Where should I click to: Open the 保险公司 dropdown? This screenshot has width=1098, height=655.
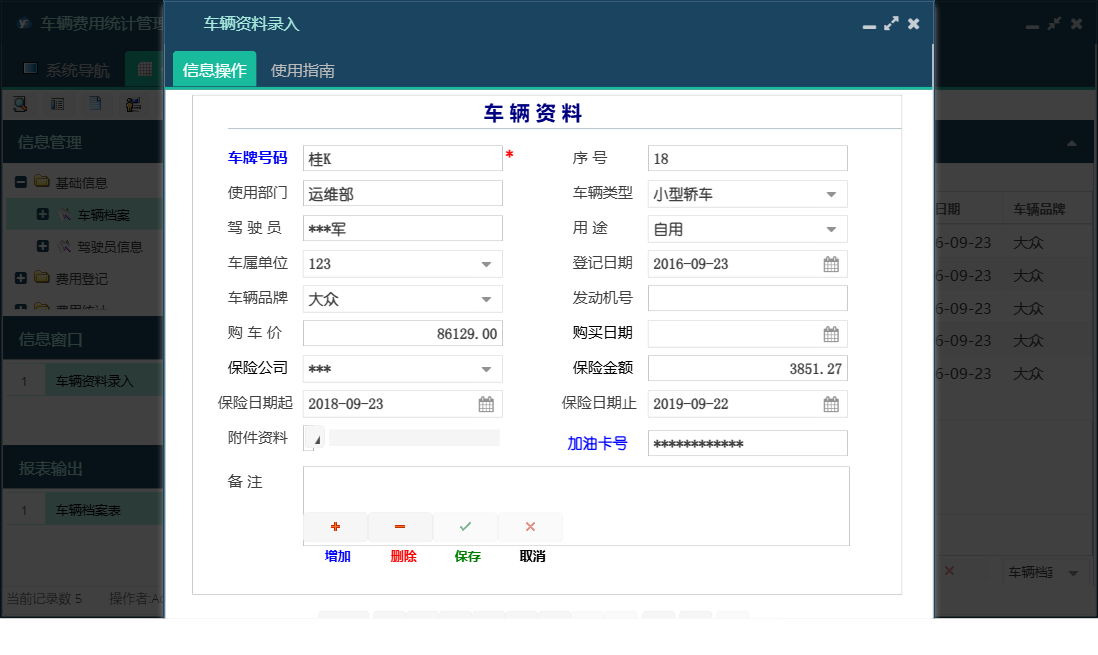tap(487, 368)
